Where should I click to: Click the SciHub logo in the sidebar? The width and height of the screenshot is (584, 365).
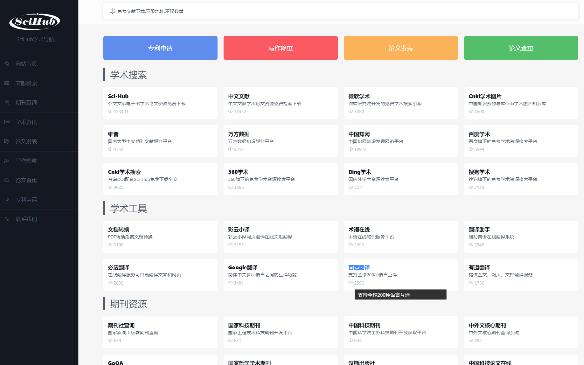[x=34, y=22]
